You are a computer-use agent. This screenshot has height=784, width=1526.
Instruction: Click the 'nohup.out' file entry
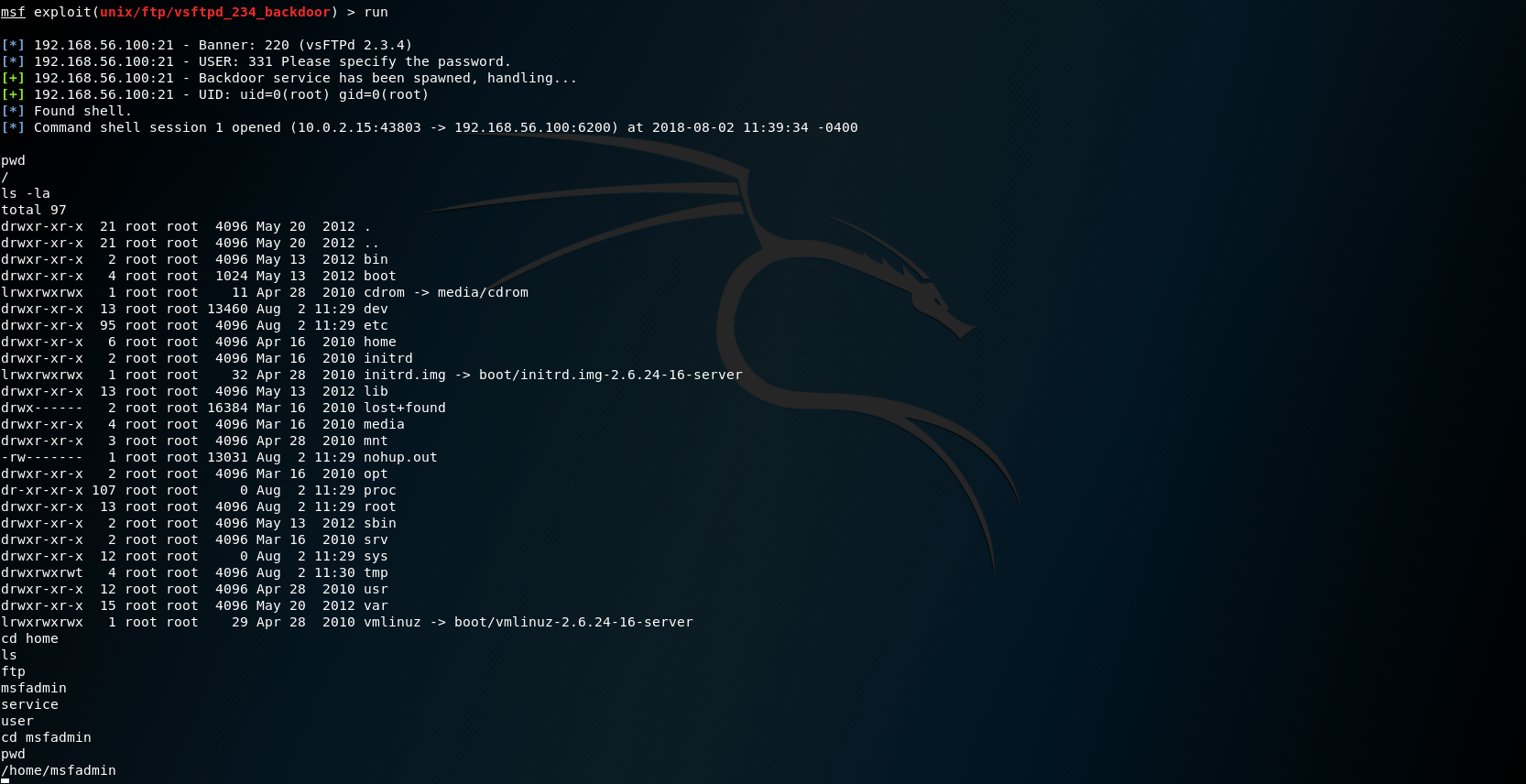[400, 457]
